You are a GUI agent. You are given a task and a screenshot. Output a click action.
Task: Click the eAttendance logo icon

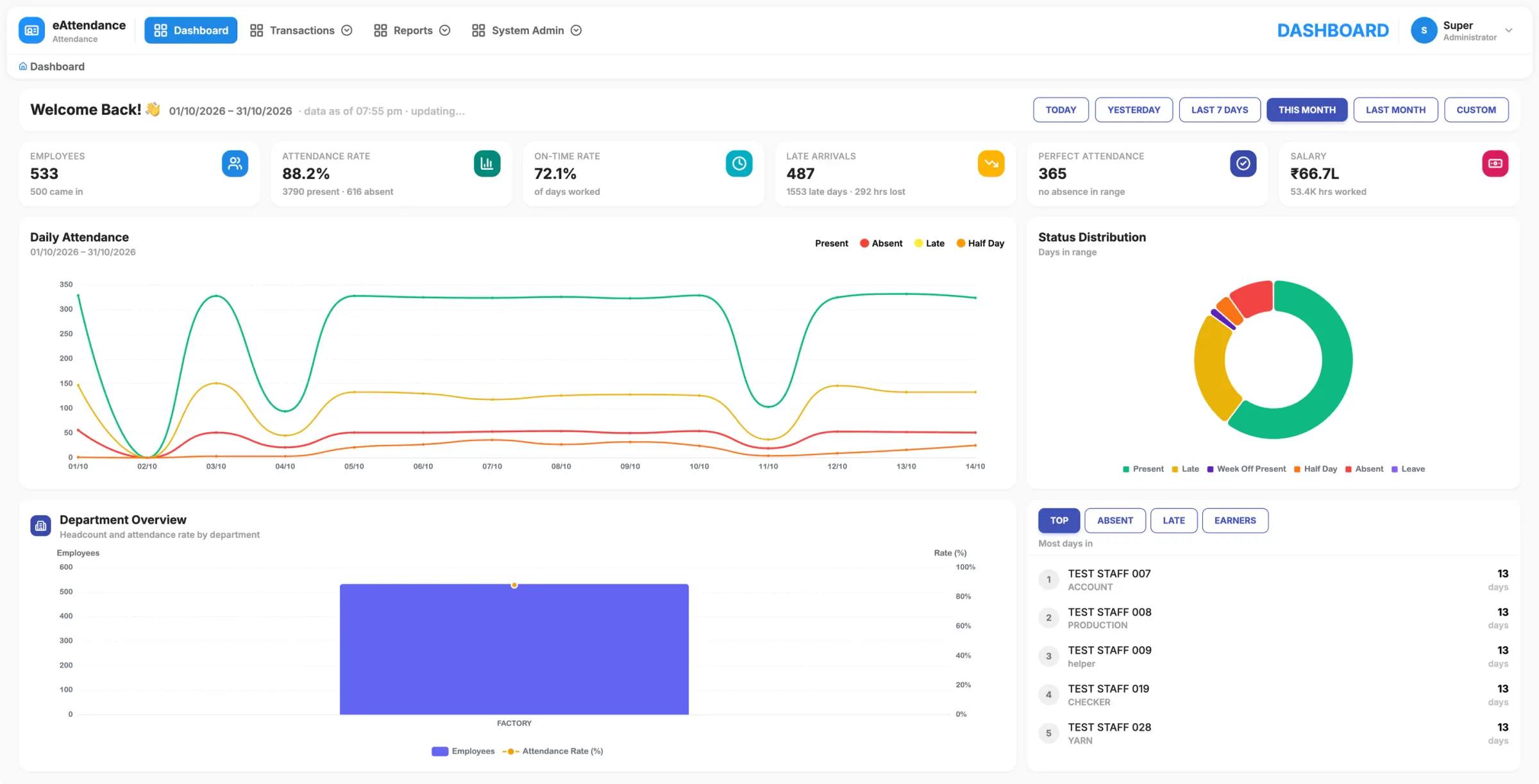[x=31, y=30]
